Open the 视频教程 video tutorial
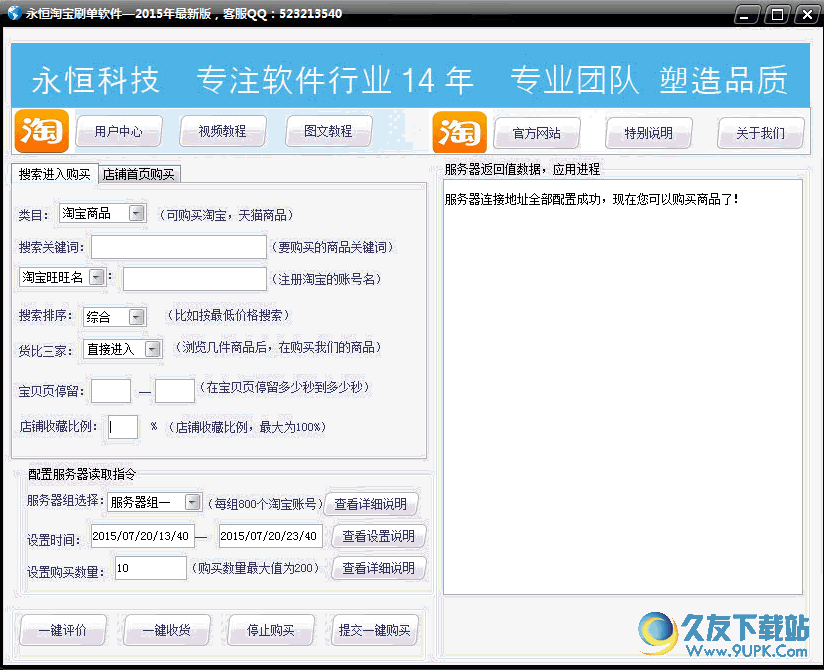The width and height of the screenshot is (824, 670). click(223, 131)
